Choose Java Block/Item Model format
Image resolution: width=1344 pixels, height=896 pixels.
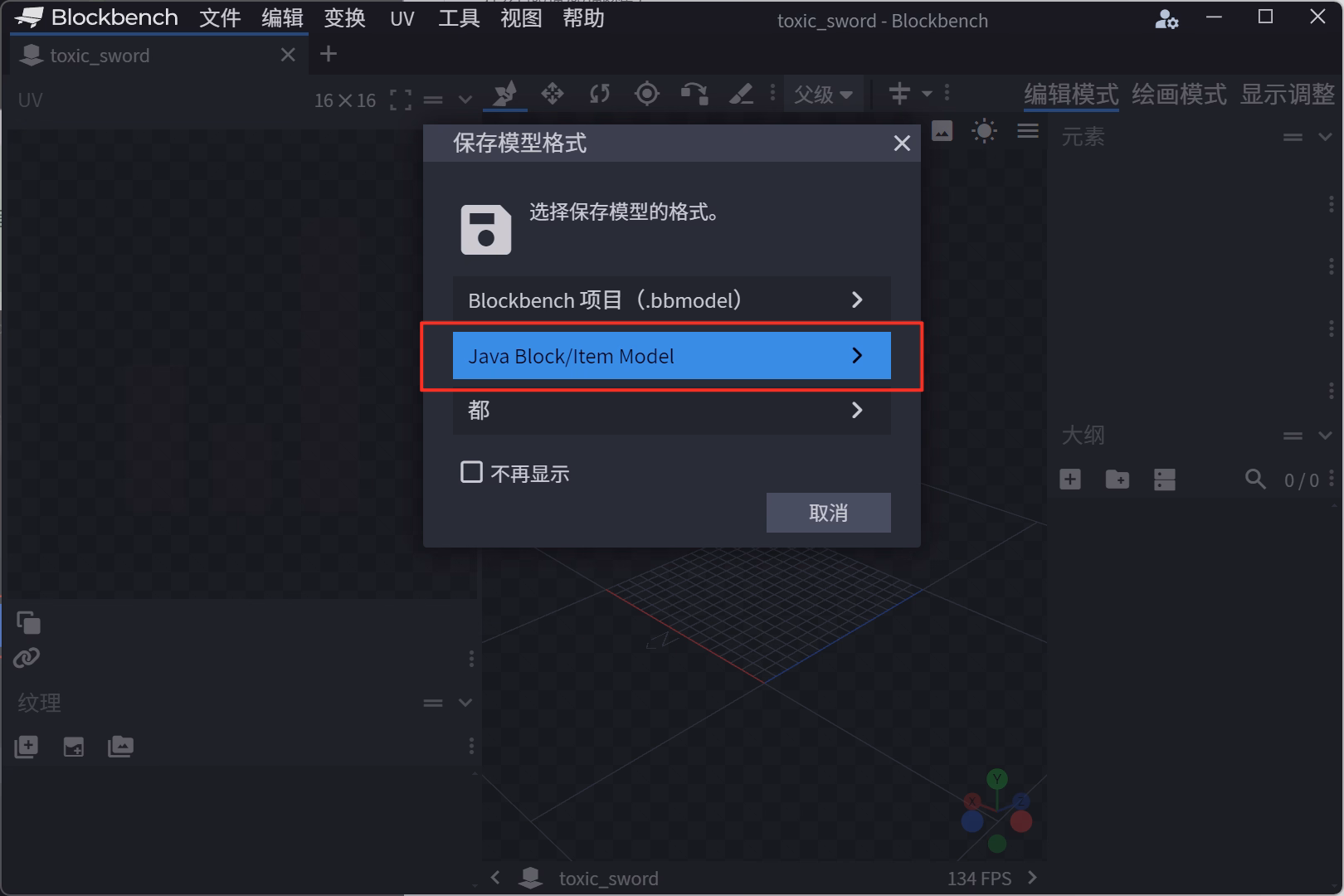671,356
